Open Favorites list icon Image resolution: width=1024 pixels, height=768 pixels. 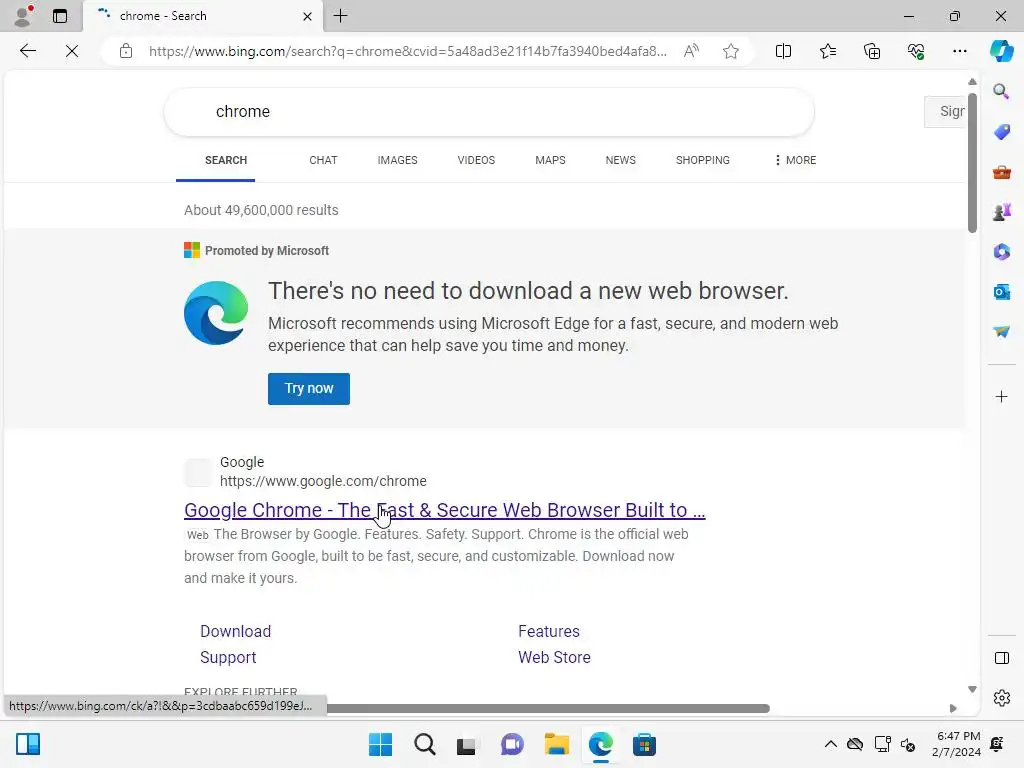[827, 51]
